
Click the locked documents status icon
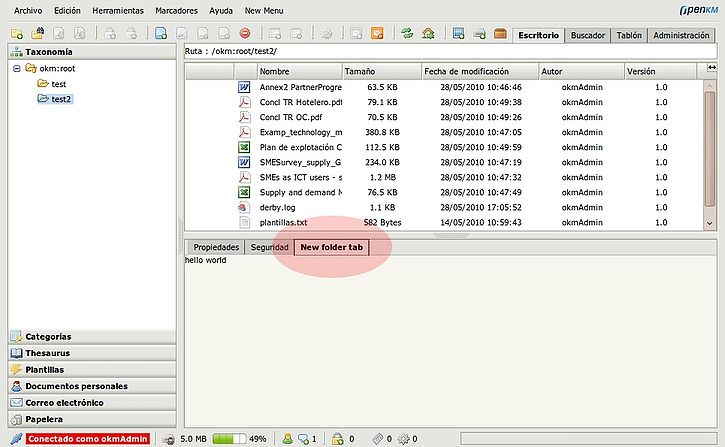coord(338,439)
